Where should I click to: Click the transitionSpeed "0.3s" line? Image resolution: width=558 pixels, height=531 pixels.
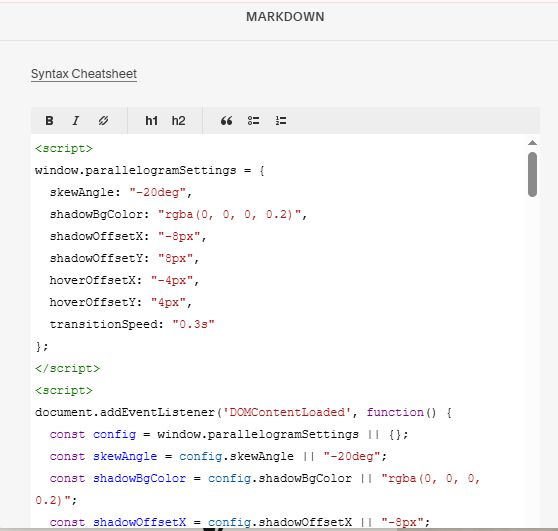(132, 324)
